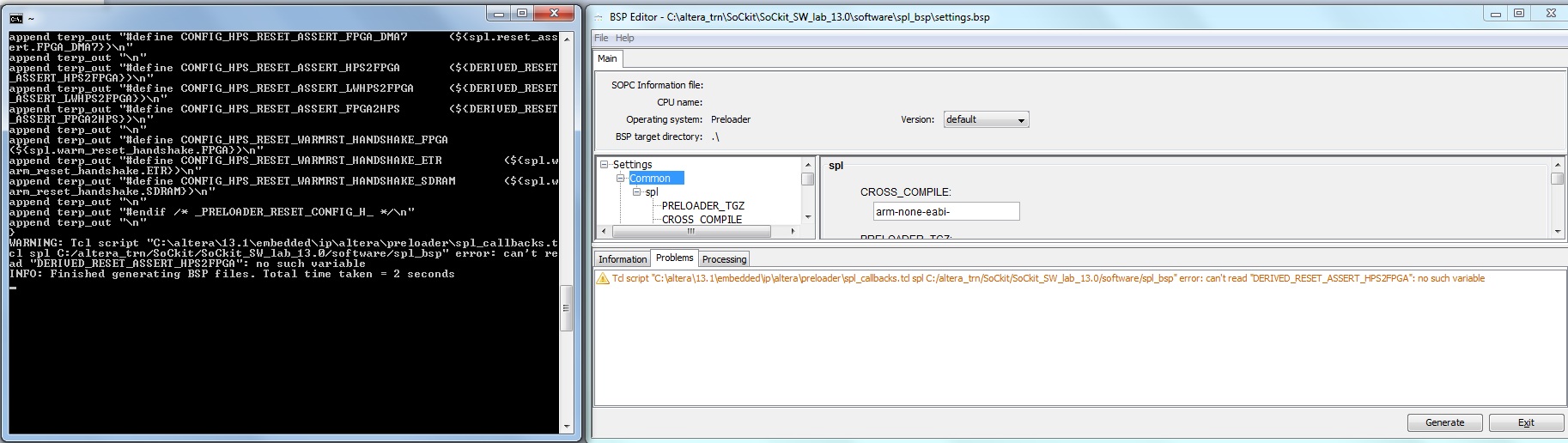Click the Preloader operating system value

point(731,119)
